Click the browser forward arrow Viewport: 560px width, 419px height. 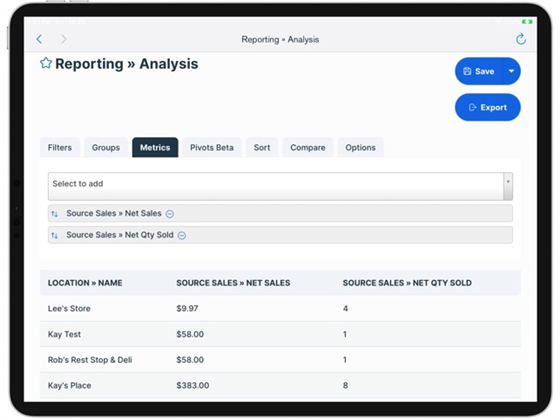tap(64, 39)
